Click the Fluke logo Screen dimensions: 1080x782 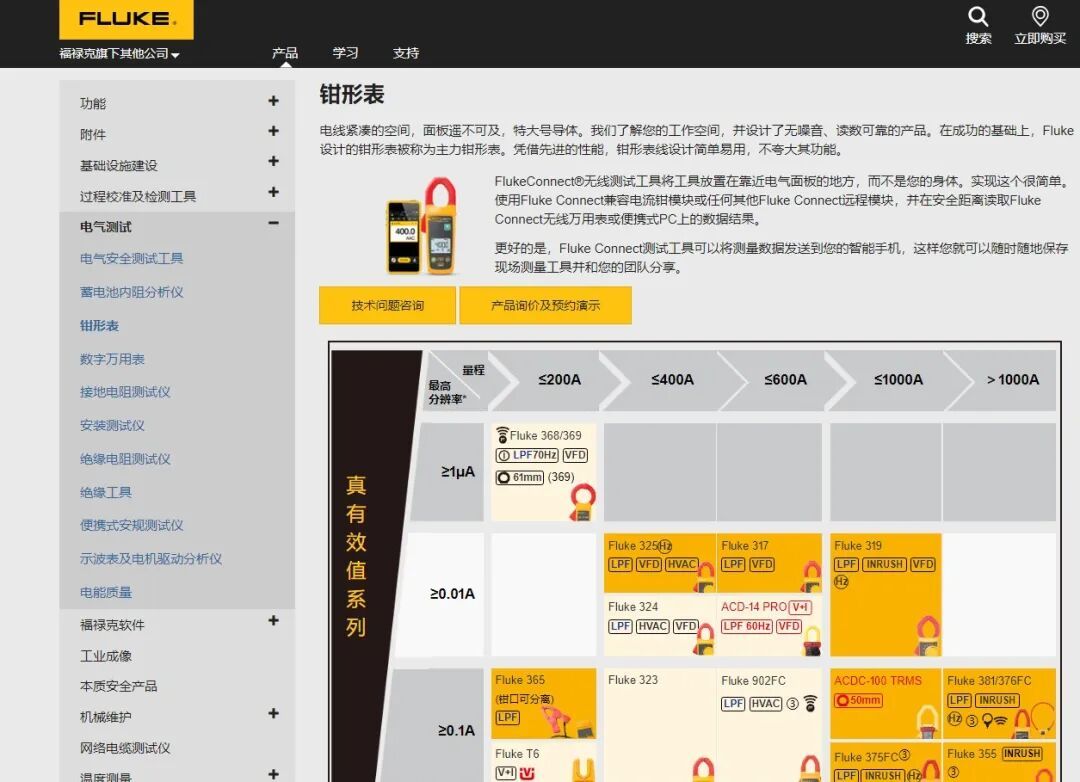pyautogui.click(x=126, y=19)
